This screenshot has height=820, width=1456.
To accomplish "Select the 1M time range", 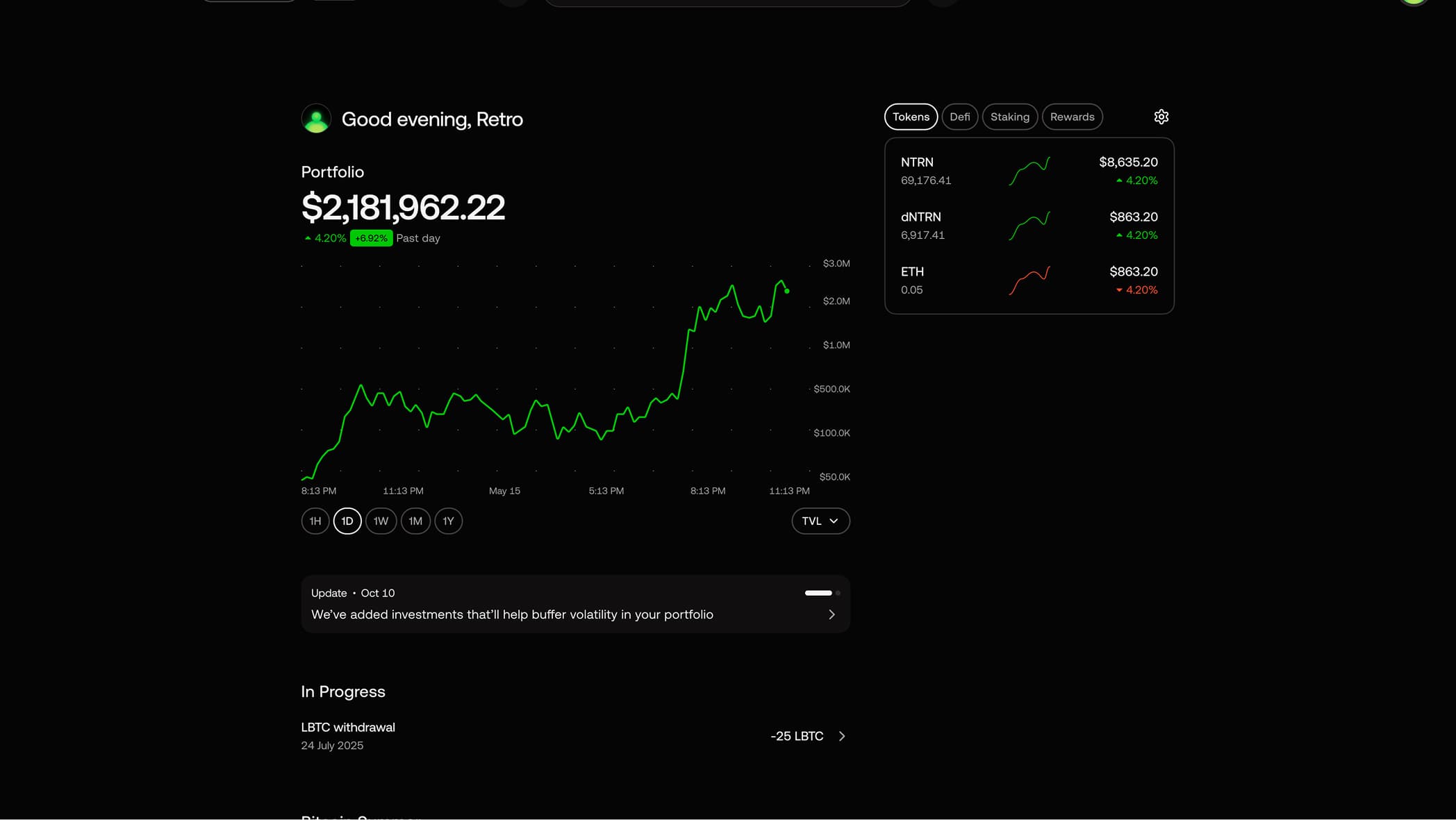I will click(415, 521).
